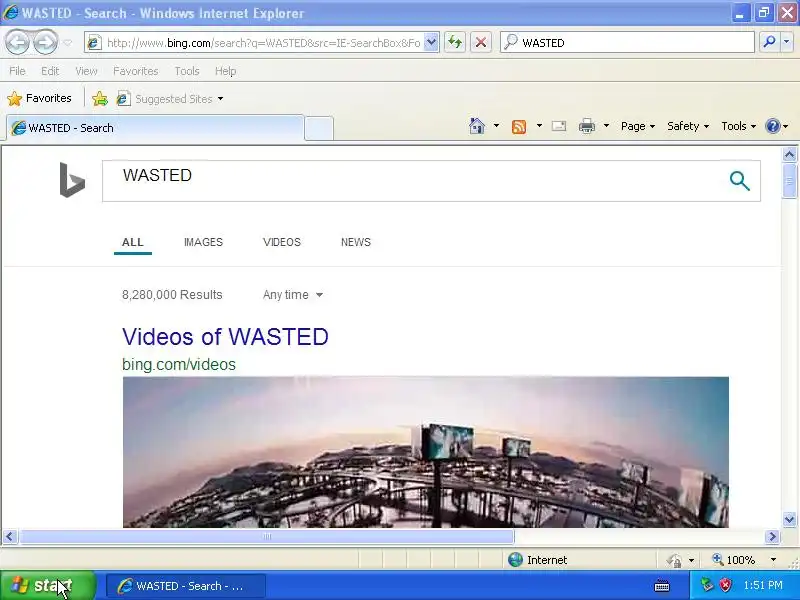Click the 8,280,000 Results text
Image resolution: width=800 pixels, height=600 pixels.
(x=172, y=295)
